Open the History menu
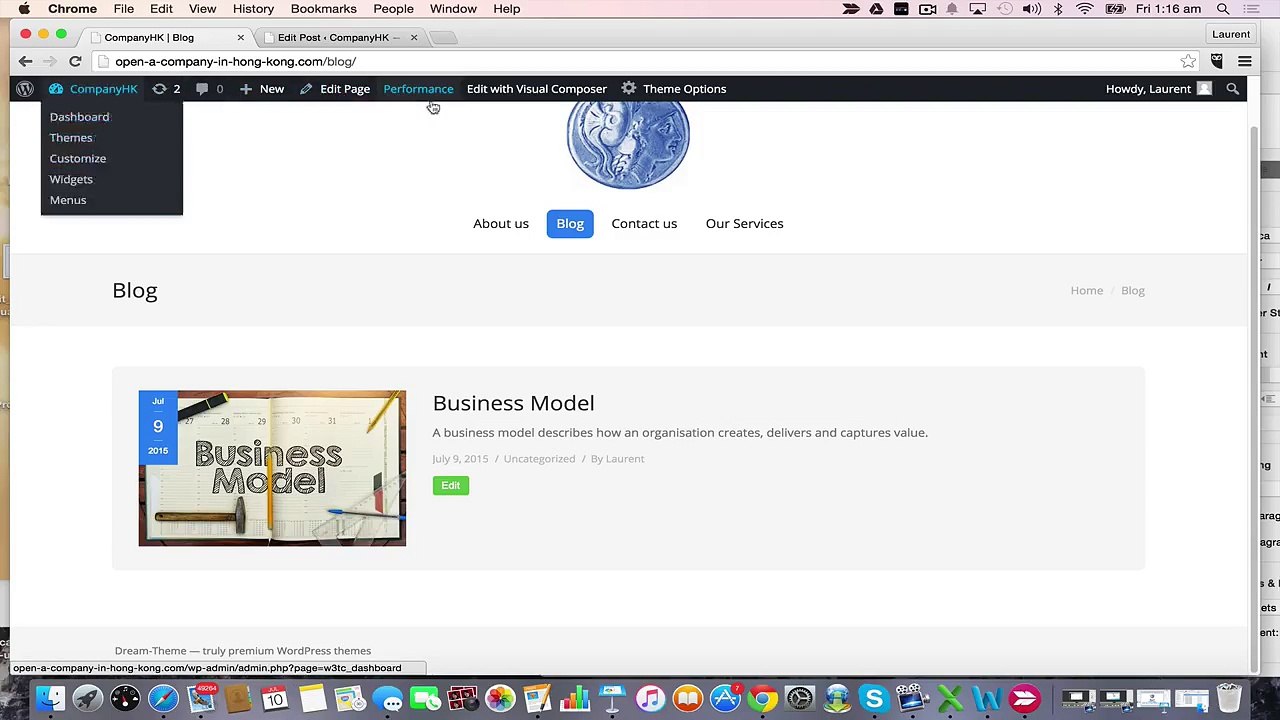 [253, 9]
